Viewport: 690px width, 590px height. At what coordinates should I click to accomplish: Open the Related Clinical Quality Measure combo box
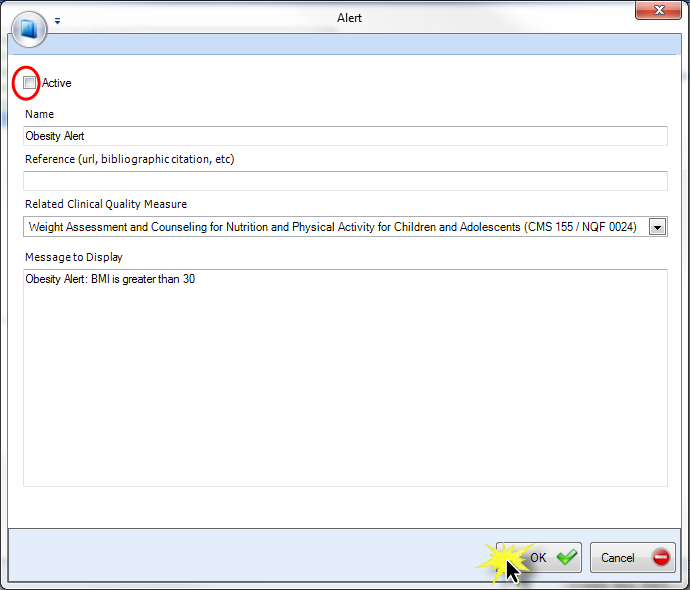pyautogui.click(x=335, y=227)
